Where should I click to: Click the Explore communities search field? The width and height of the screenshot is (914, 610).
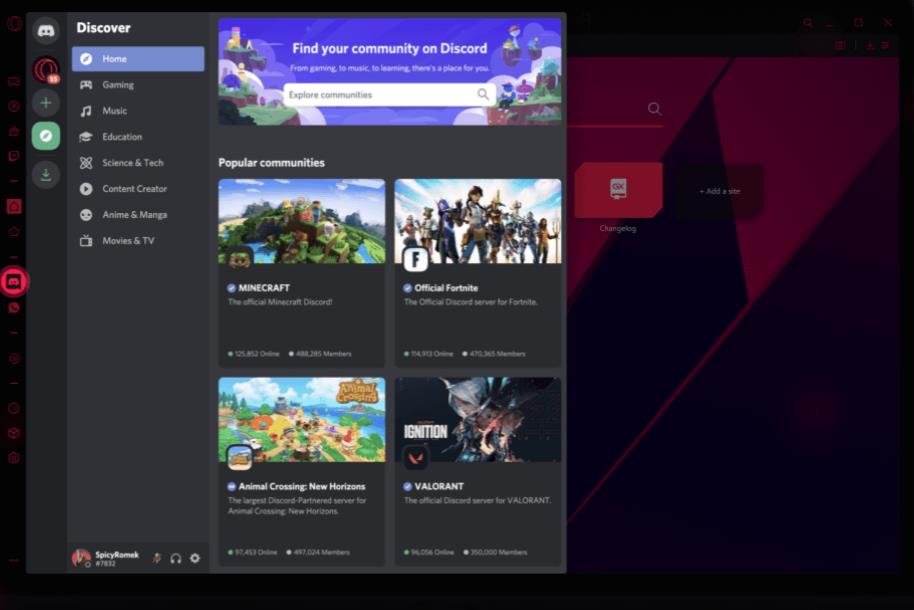(x=389, y=94)
